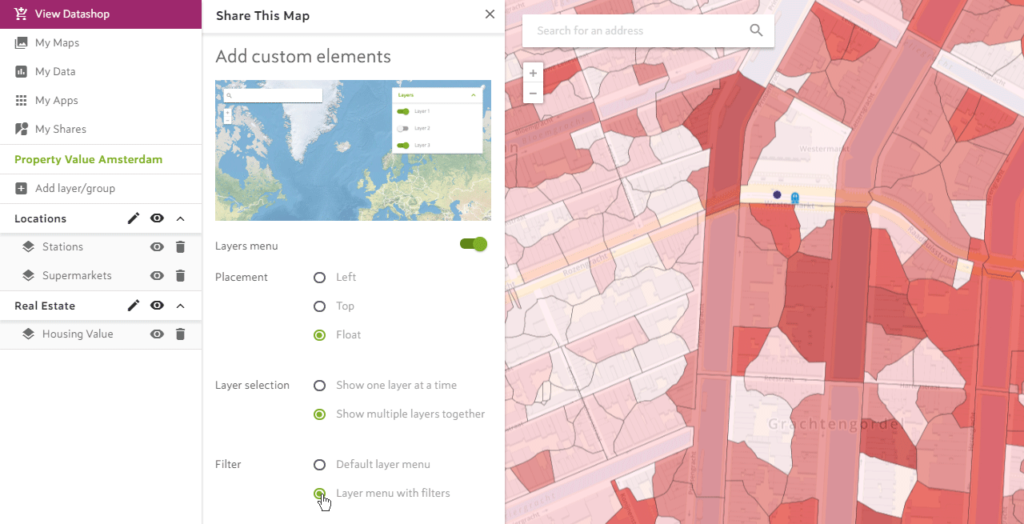Click the My Apps grid icon
The height and width of the screenshot is (524, 1024).
point(21,100)
